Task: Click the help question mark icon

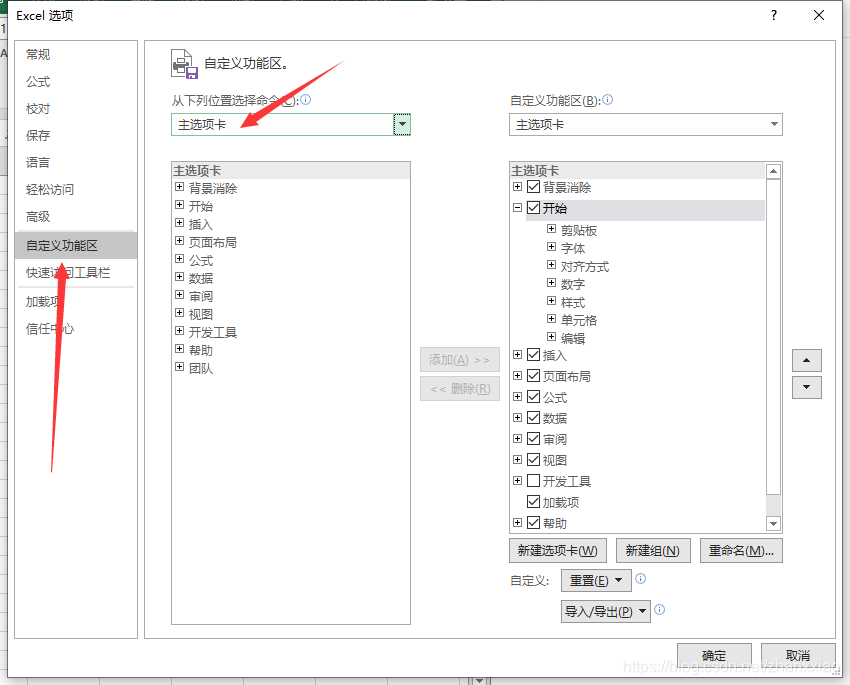Action: (x=774, y=15)
